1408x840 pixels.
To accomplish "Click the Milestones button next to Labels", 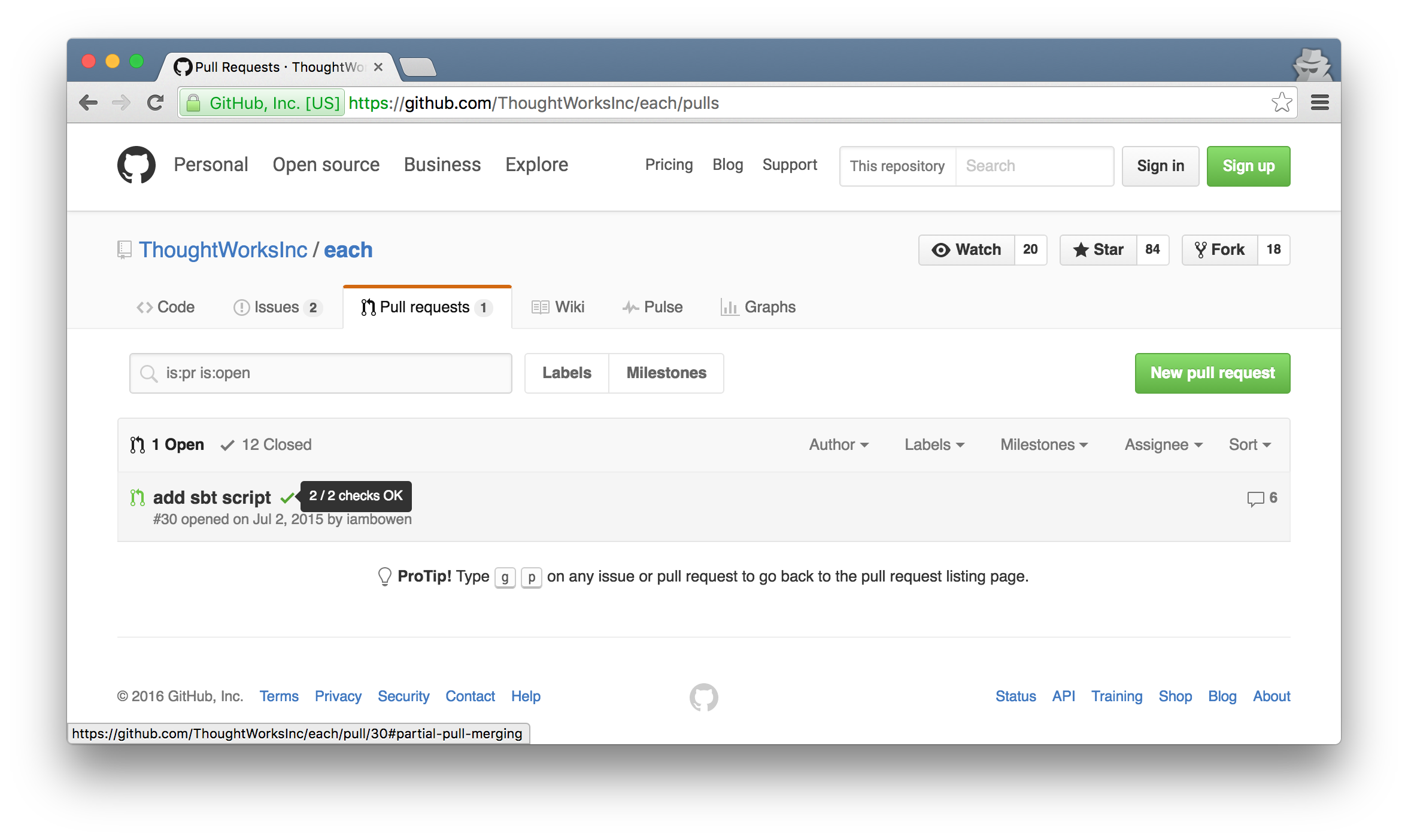I will tap(666, 373).
